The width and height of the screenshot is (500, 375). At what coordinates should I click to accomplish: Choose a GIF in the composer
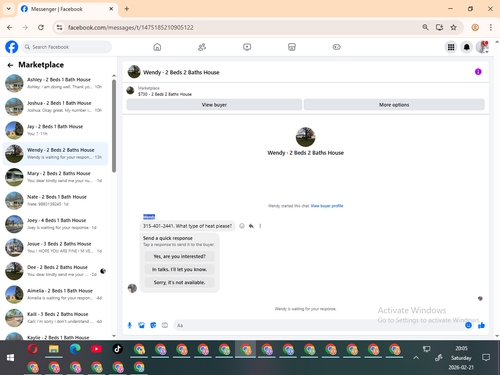[x=165, y=325]
